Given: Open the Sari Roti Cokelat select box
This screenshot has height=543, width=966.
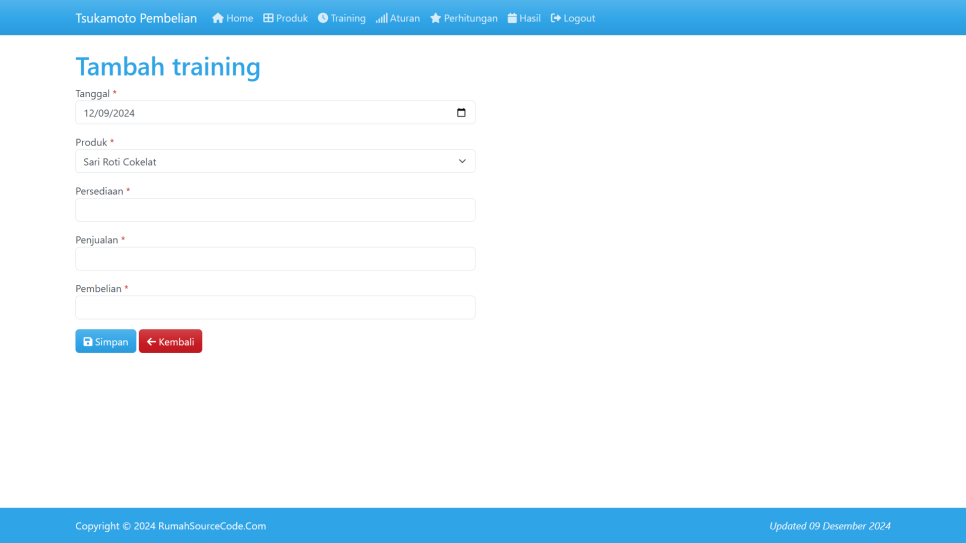Looking at the screenshot, I should (260, 162).
